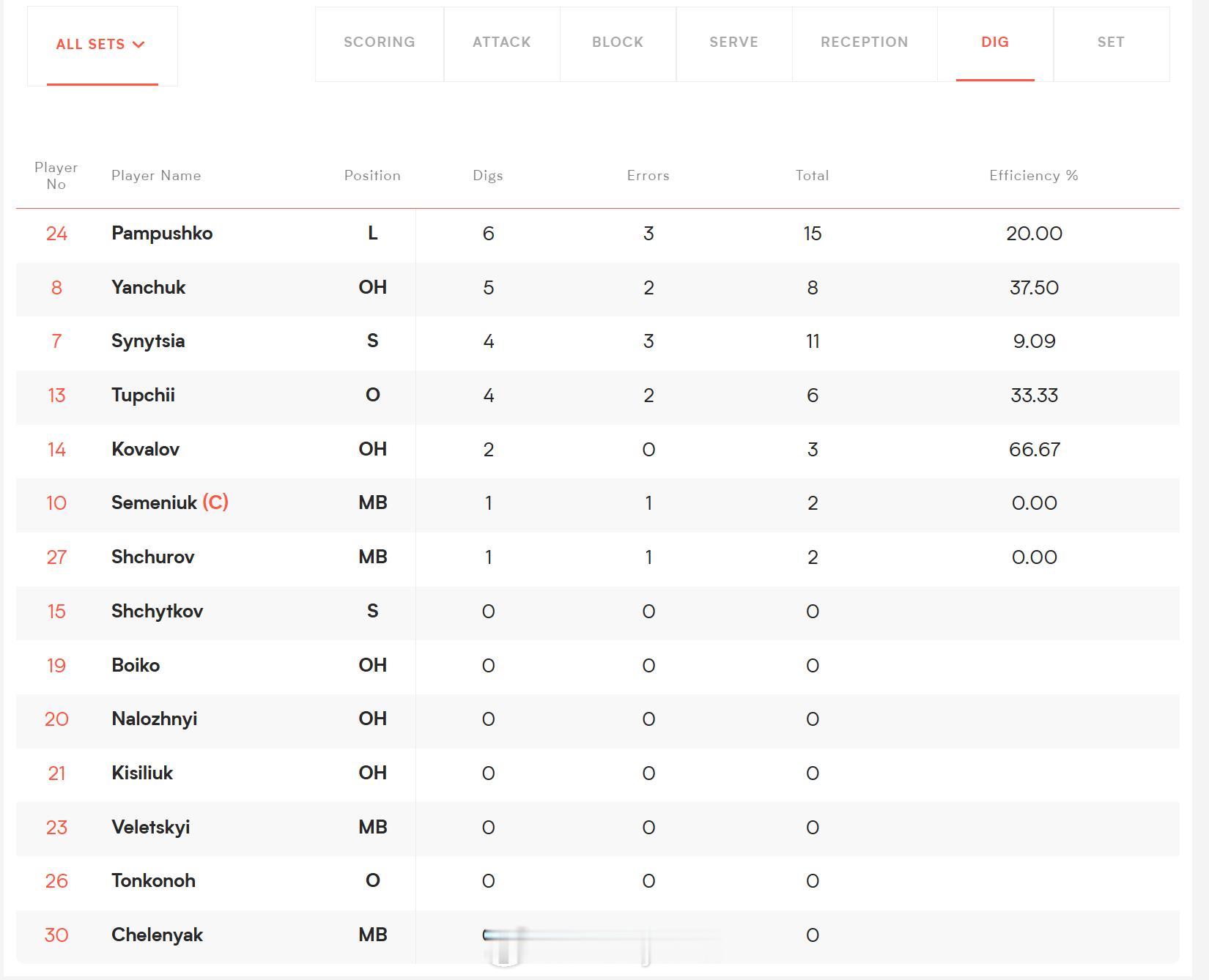Select player Chelenyak

click(157, 935)
